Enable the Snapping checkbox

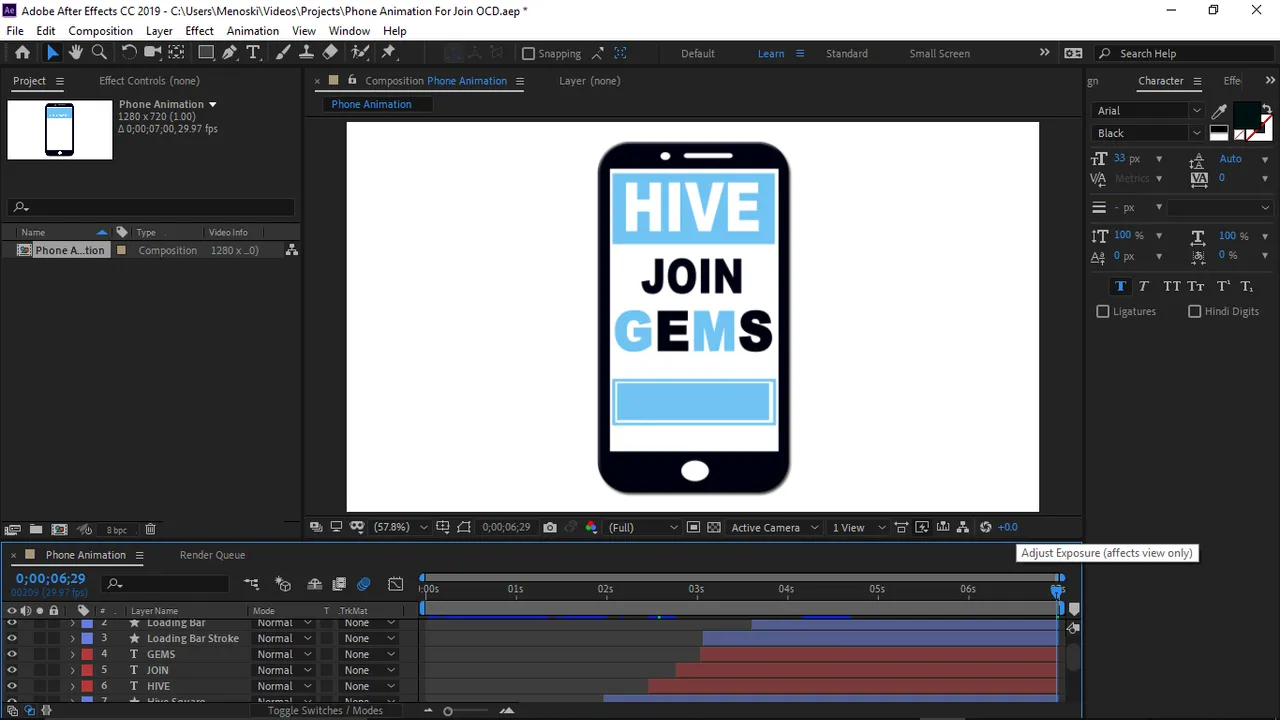(x=529, y=54)
